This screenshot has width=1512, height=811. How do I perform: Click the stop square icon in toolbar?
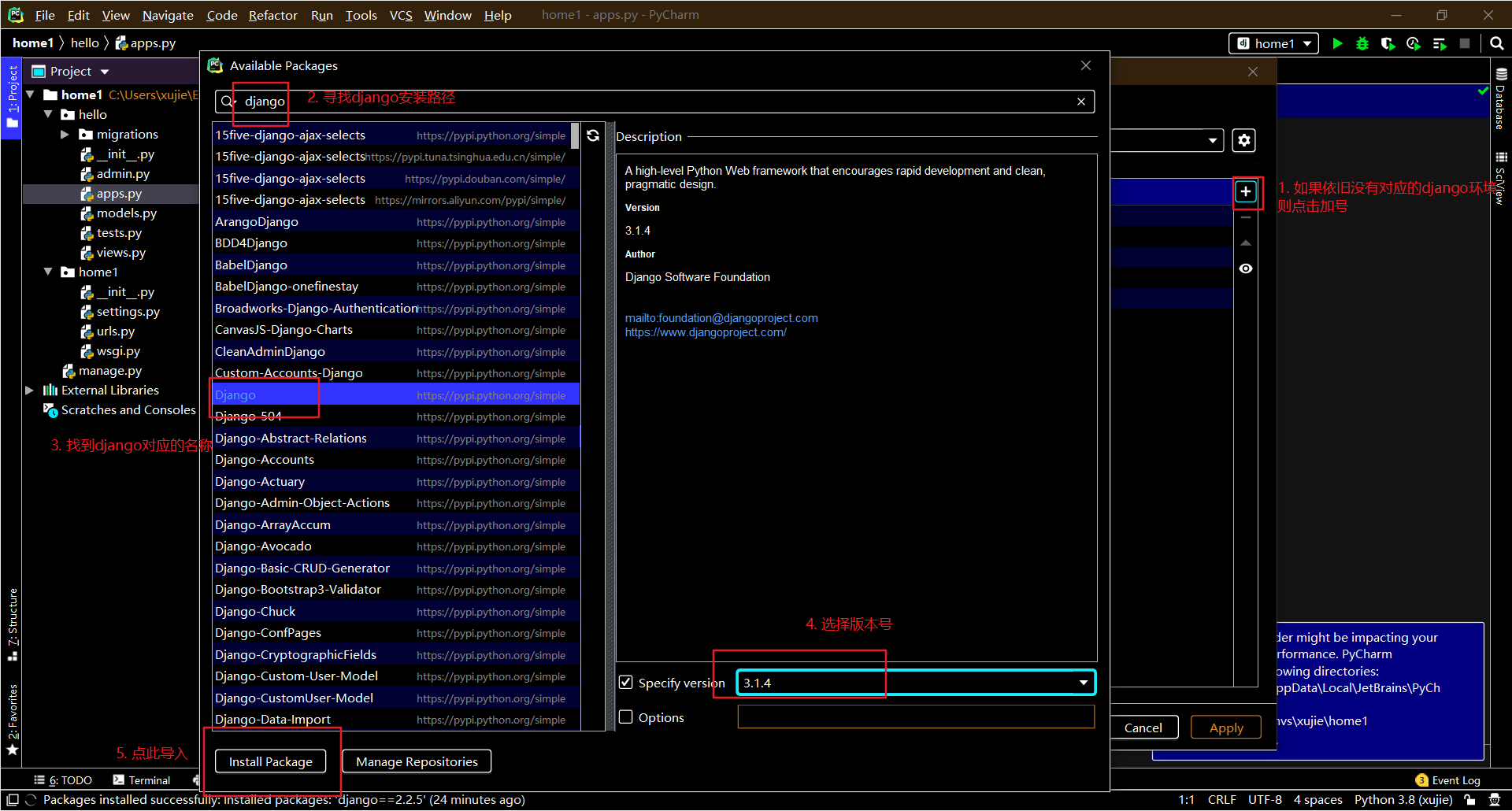(1465, 43)
